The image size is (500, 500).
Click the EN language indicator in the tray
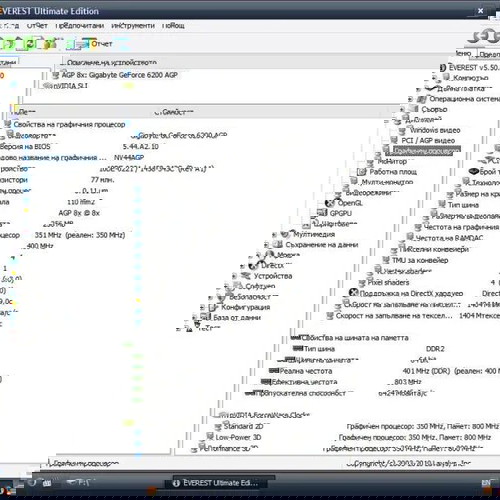point(486,483)
